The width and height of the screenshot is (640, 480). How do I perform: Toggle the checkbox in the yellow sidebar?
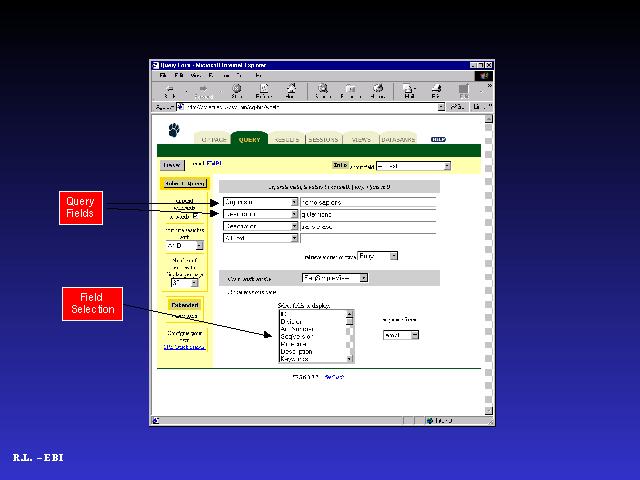[194, 215]
